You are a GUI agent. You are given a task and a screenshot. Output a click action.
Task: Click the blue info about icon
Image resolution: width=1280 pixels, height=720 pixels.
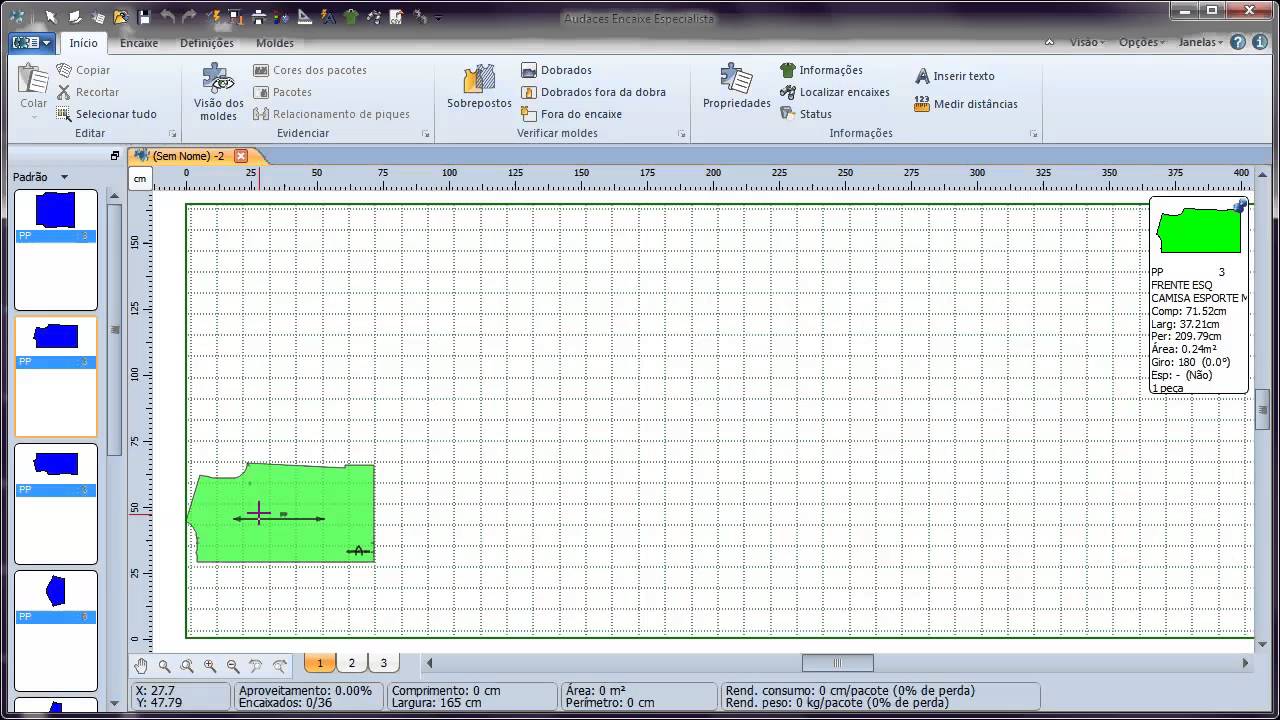(x=1260, y=42)
